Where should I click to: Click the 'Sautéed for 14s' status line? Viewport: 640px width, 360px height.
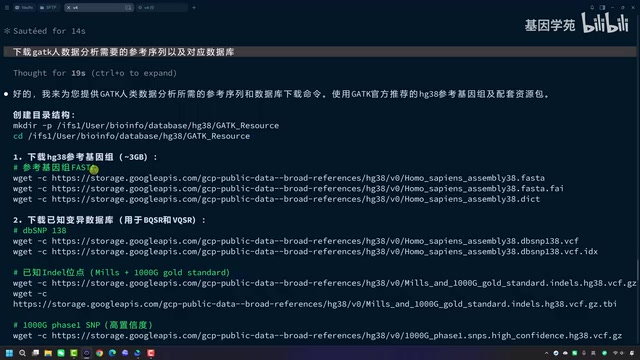(x=45, y=31)
